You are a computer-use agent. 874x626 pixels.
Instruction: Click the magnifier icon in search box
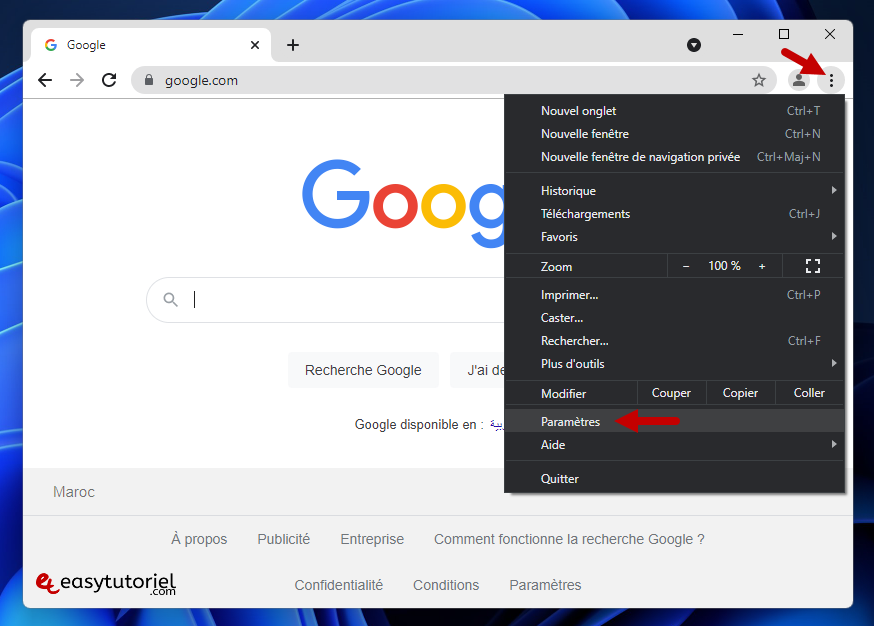point(171,300)
